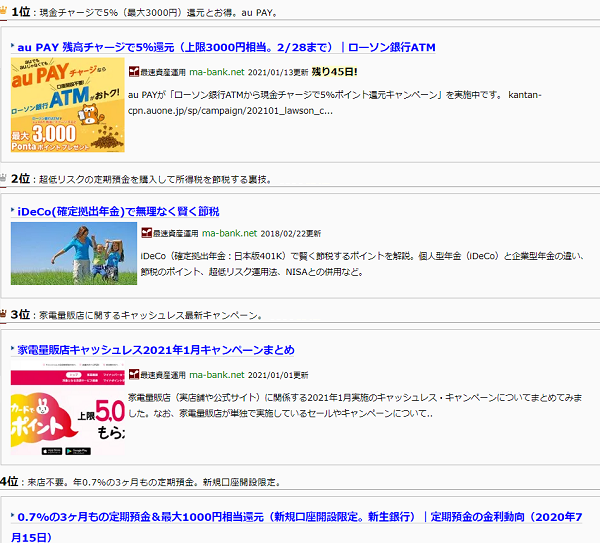Click the site favicon beside 2021/01/13更新

[x=134, y=72]
